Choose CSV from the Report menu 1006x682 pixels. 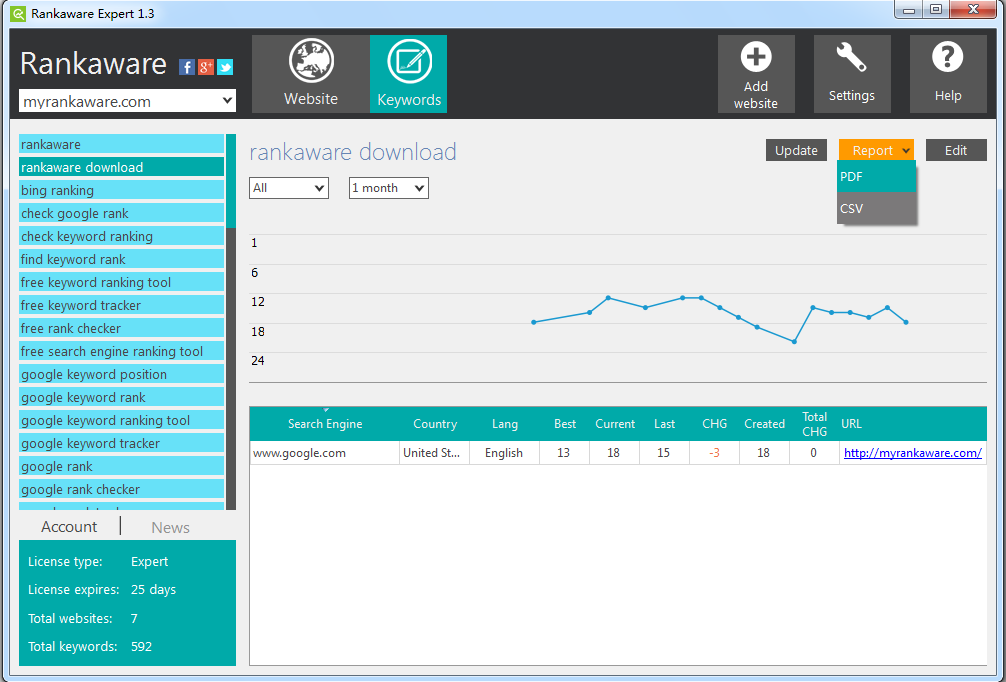click(x=876, y=209)
